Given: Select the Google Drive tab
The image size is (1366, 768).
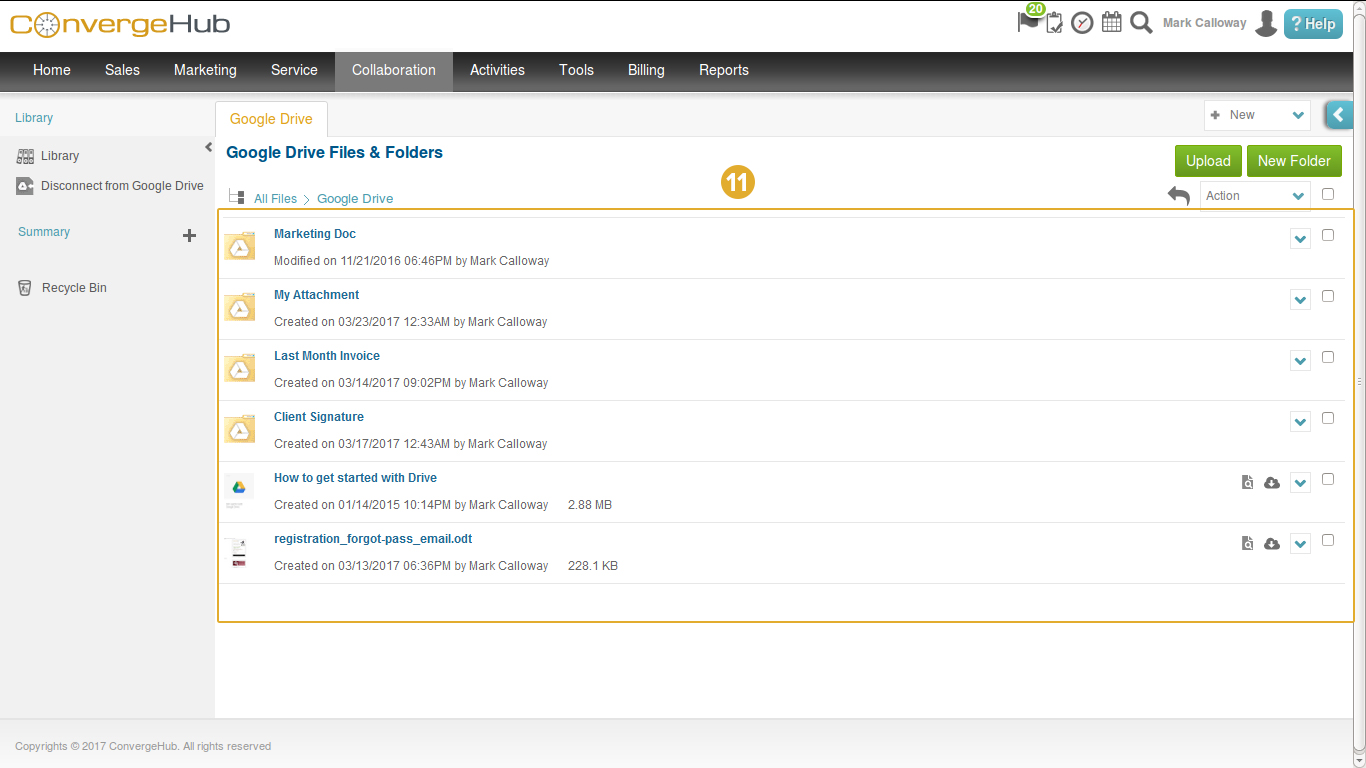Looking at the screenshot, I should click(x=271, y=119).
